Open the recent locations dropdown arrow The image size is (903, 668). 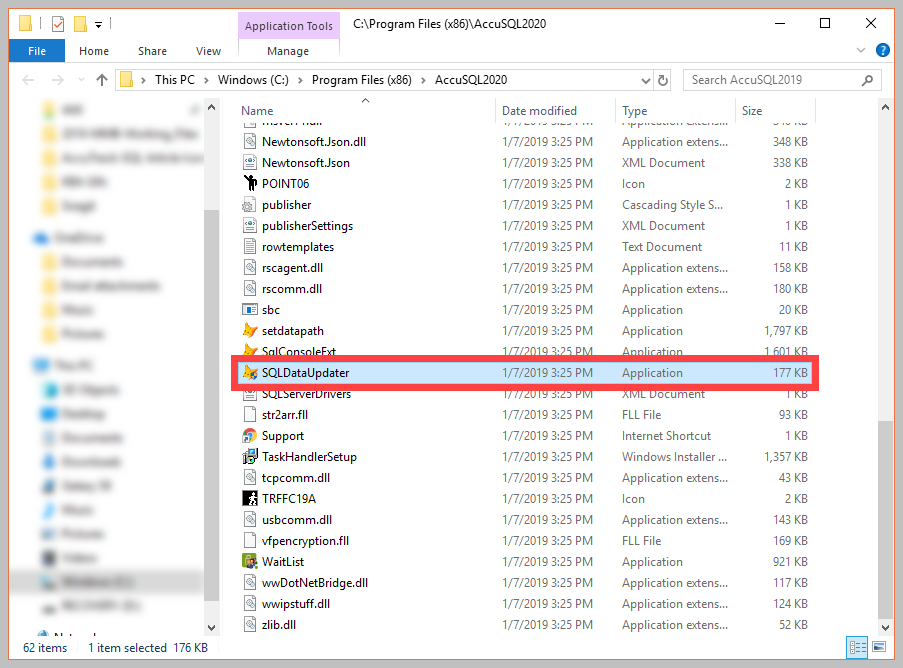[81, 80]
